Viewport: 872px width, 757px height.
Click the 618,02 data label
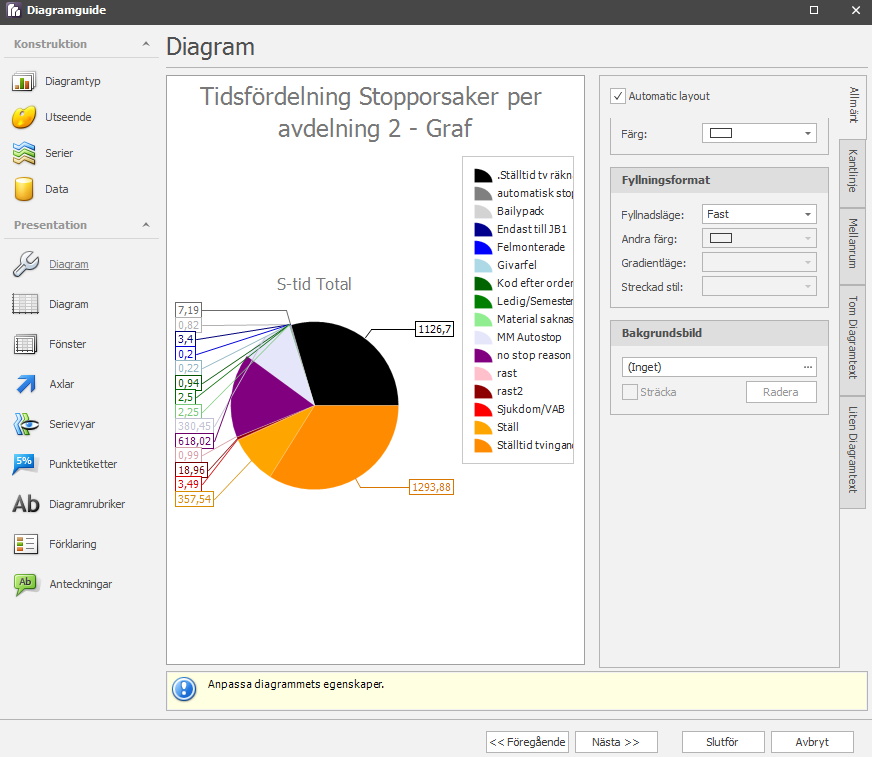195,441
